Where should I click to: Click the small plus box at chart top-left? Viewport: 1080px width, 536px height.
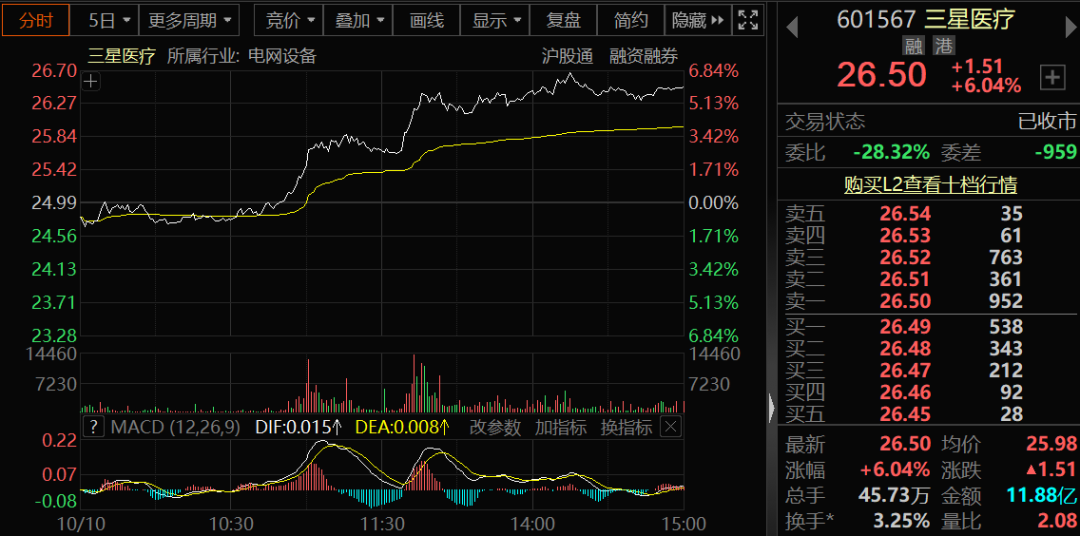click(x=91, y=82)
